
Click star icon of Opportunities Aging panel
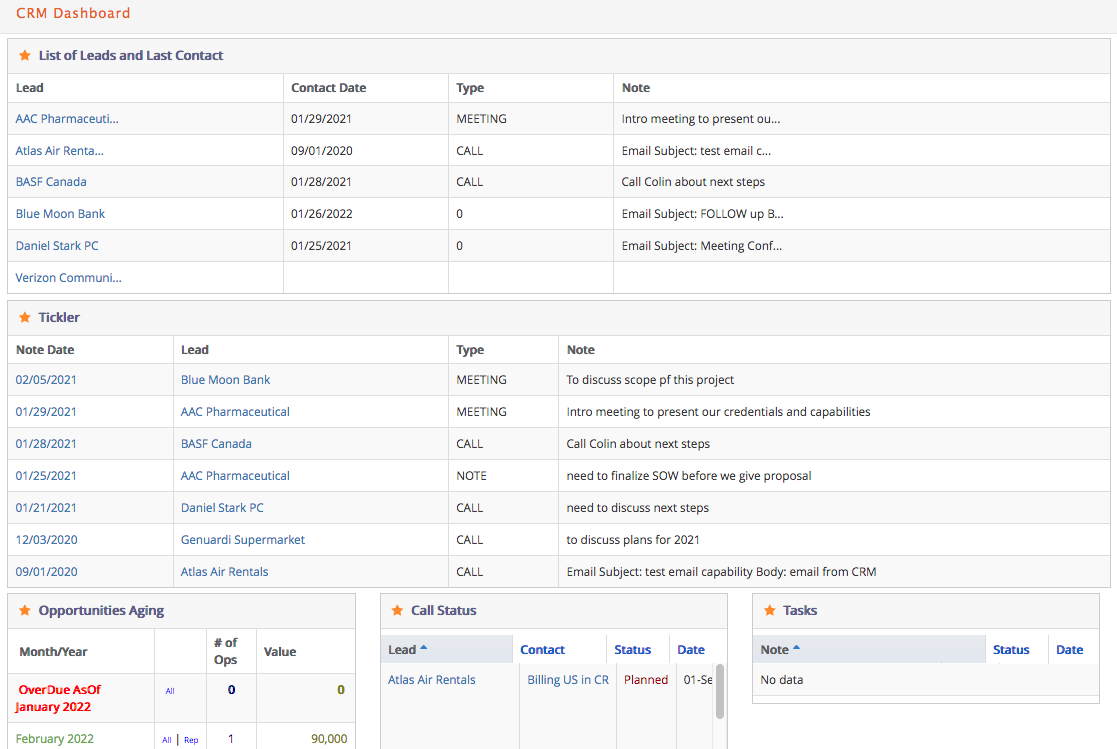(25, 611)
